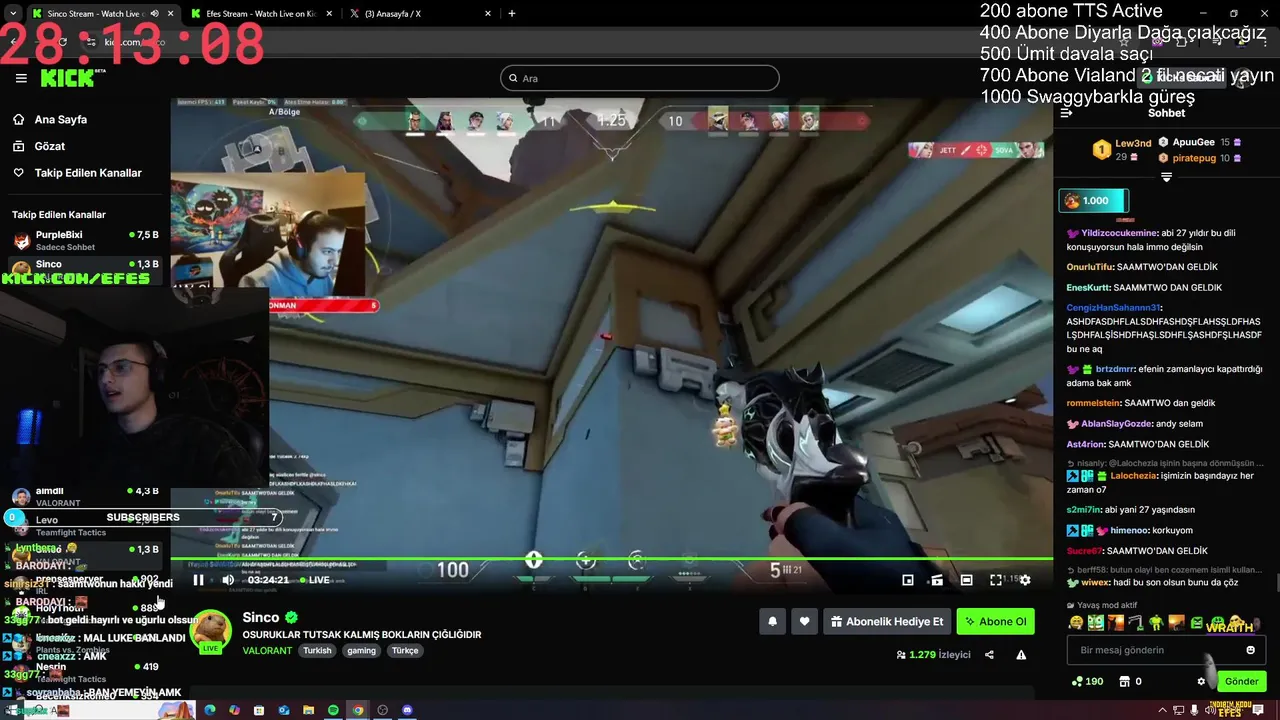The image size is (1280, 720).
Task: Enable mini player mode in video controls
Action: tap(908, 580)
